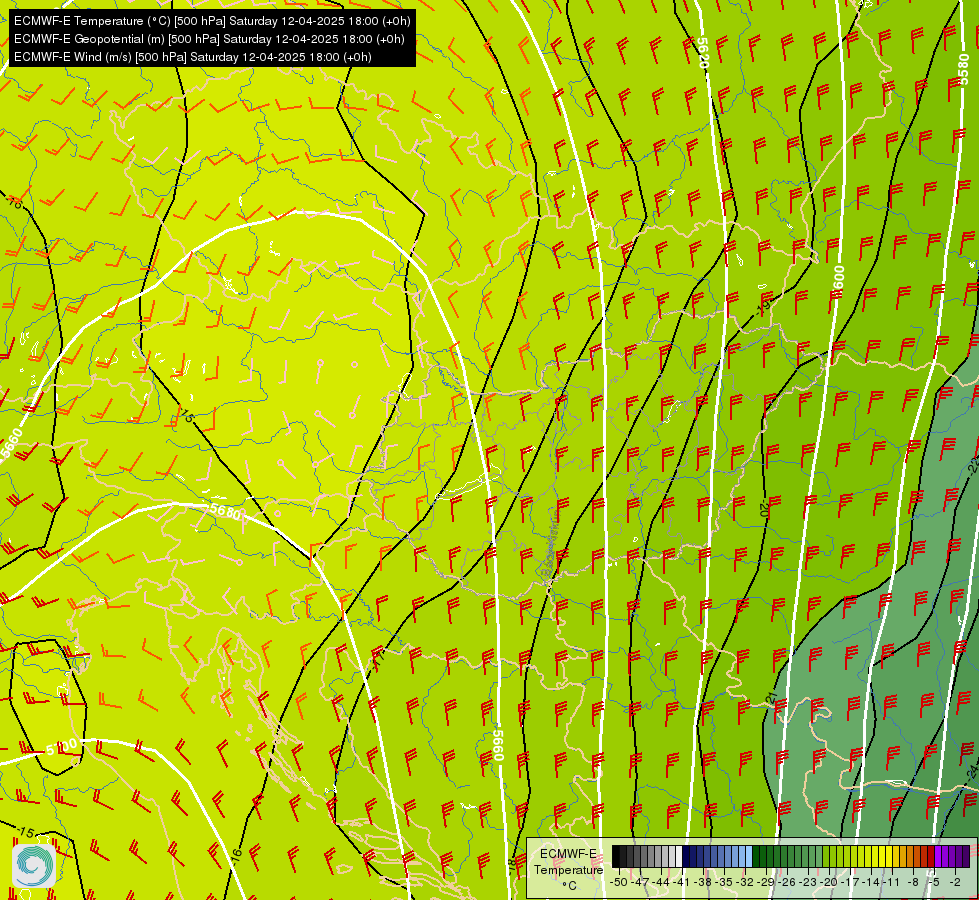Click the legend tick label -38

tap(703, 882)
